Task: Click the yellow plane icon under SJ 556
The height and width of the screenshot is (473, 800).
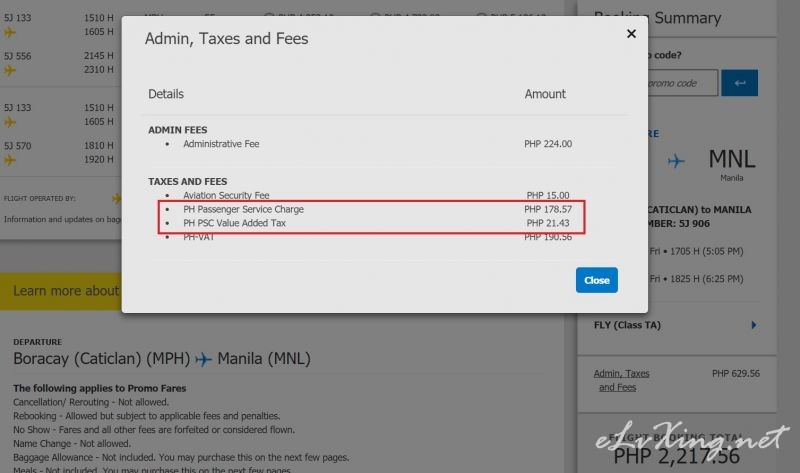Action: 11,70
